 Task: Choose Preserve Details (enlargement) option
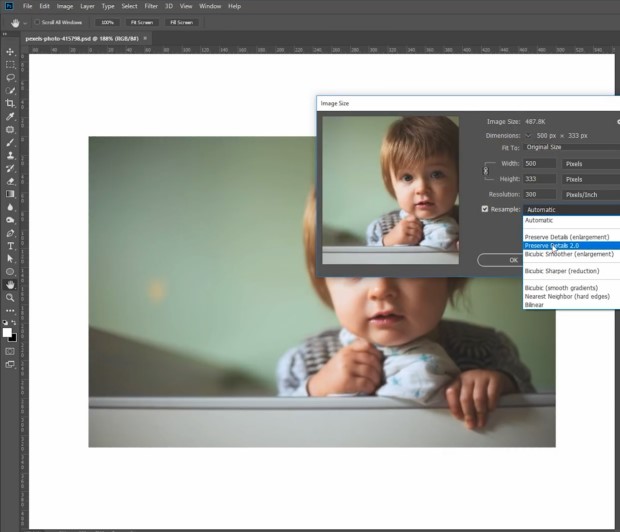tap(571, 237)
